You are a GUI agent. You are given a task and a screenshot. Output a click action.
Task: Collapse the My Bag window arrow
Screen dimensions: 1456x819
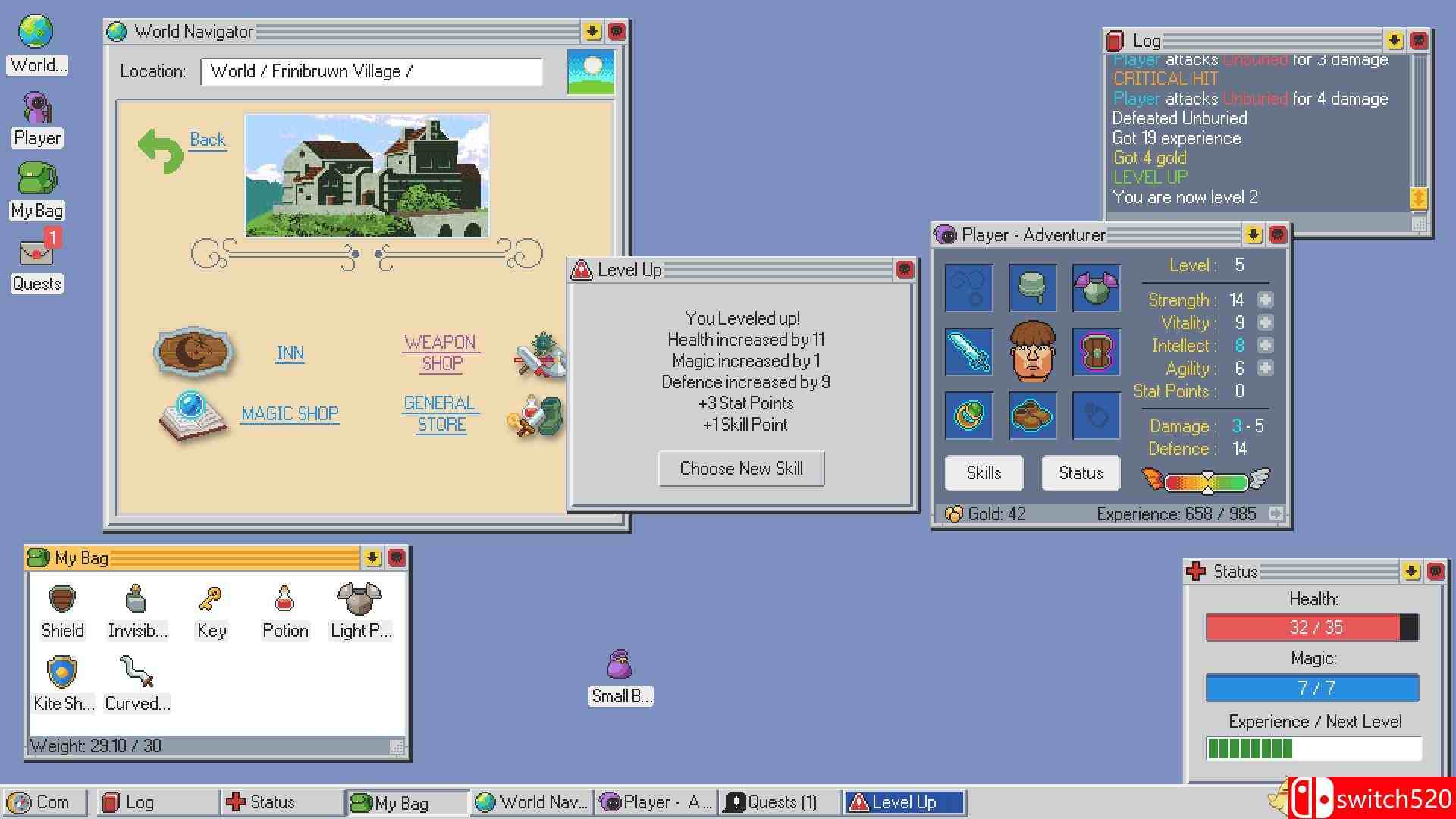[x=372, y=558]
